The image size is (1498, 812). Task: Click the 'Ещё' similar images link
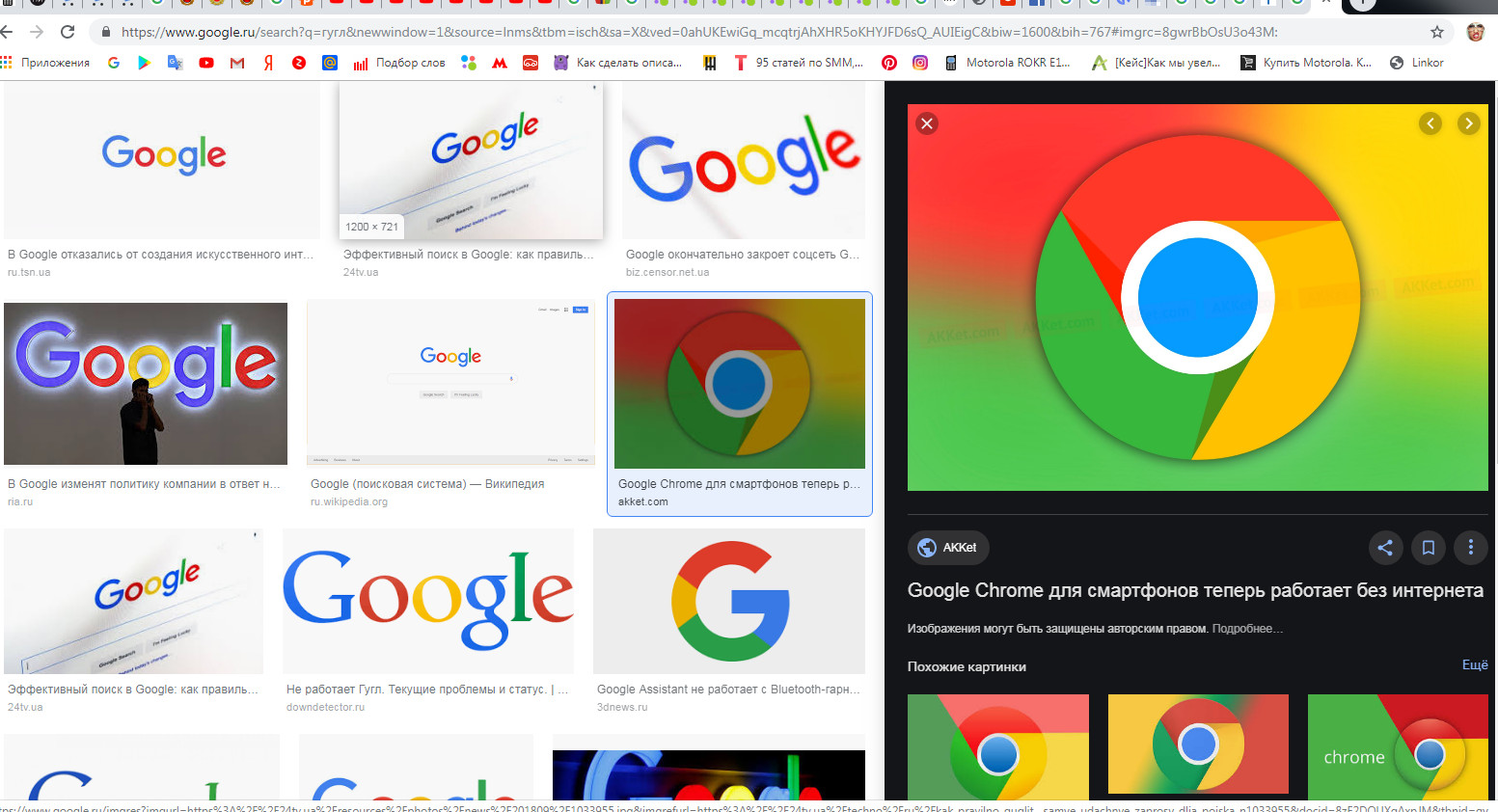tap(1475, 664)
